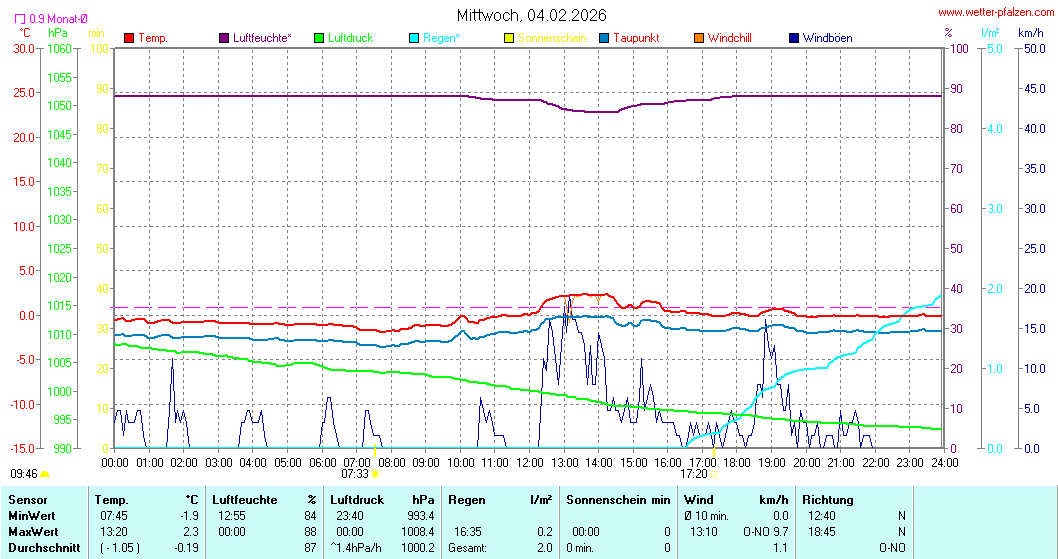Select the Richtung column header
Image resolution: width=1058 pixels, height=559 pixels.
pos(828,499)
